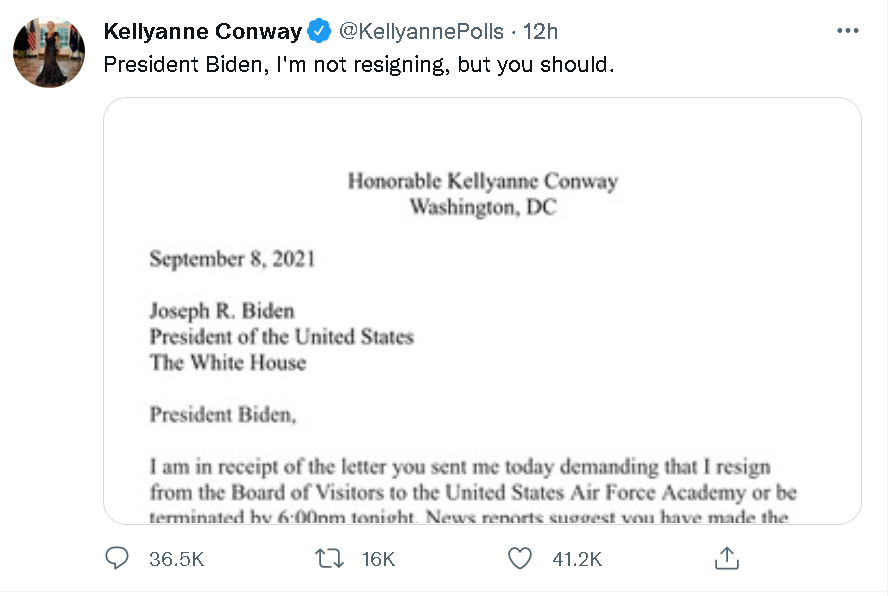
Task: Click the 41.2K likes count
Action: click(577, 559)
